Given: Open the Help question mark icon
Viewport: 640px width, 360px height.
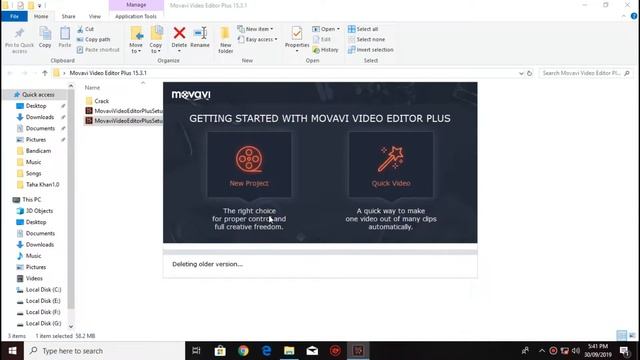Looking at the screenshot, I should pyautogui.click(x=633, y=16).
